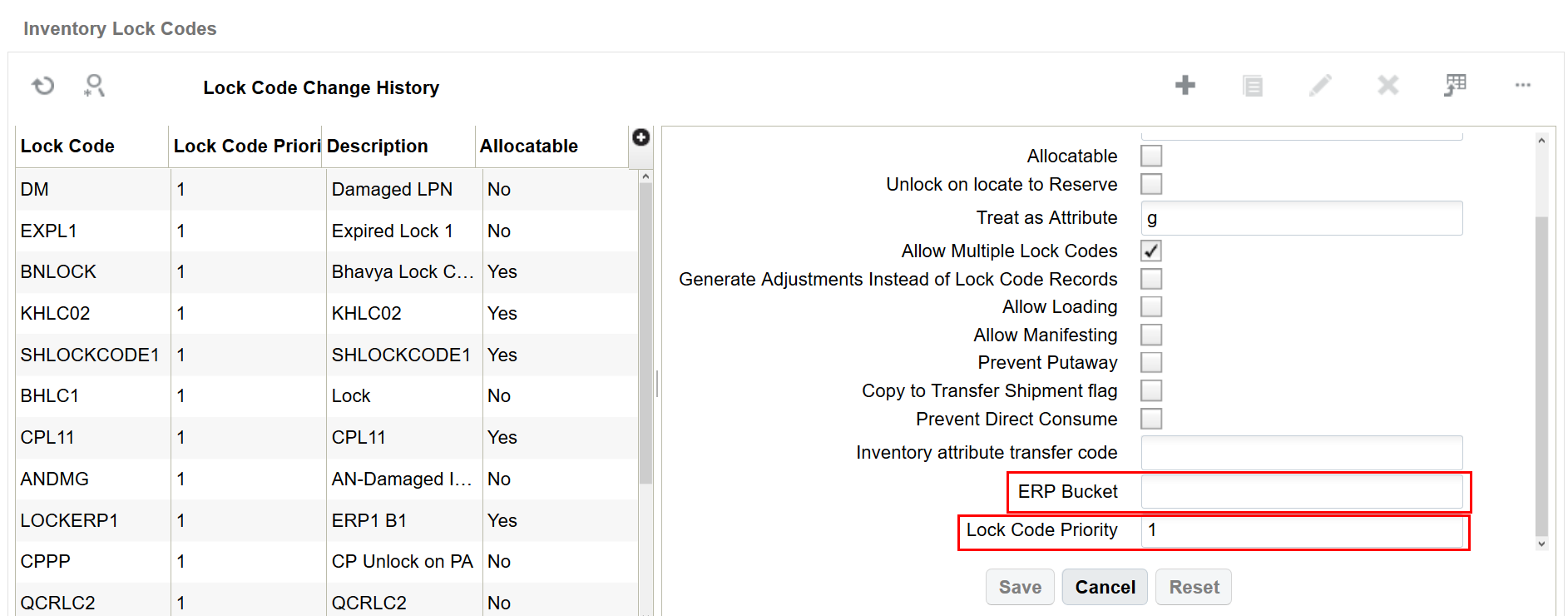1568x616 pixels.
Task: Click into the ERP Bucket field
Action: (1301, 492)
